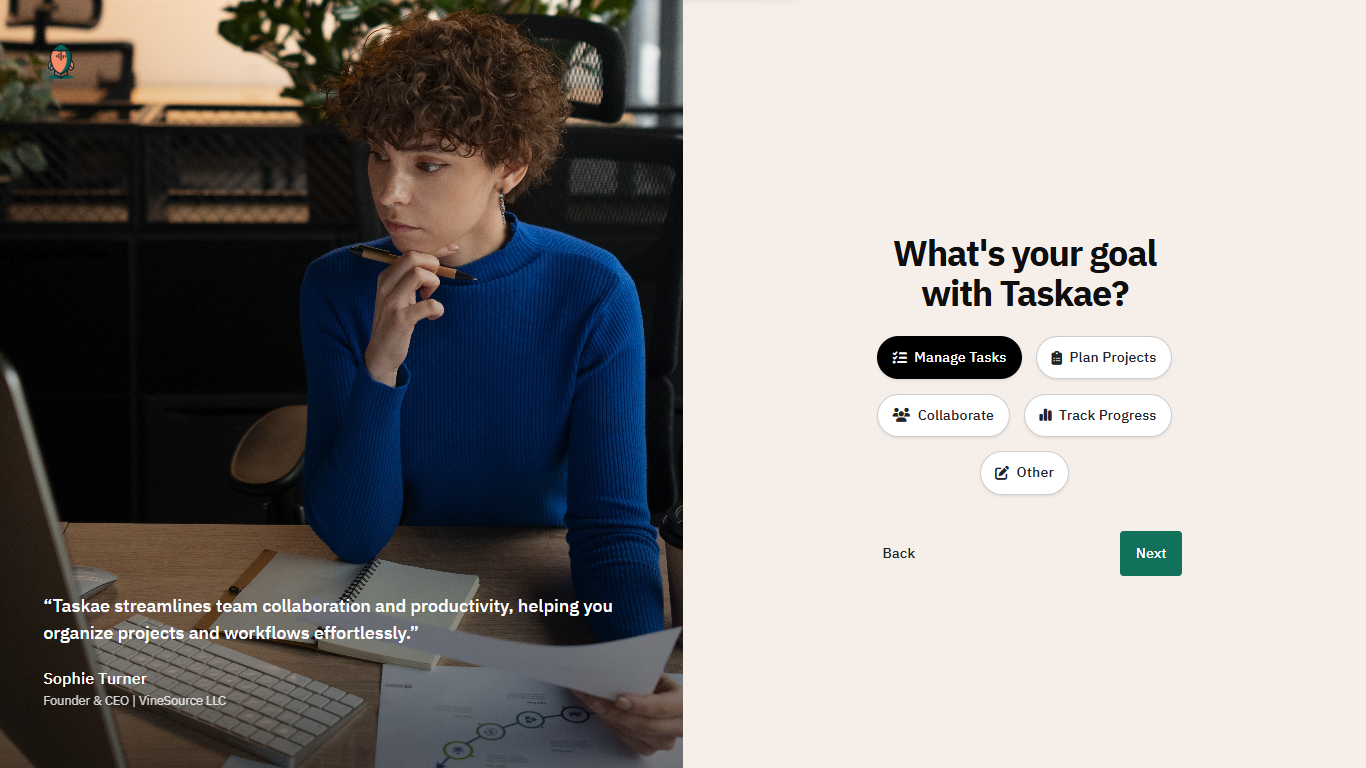Click the clipboard icon on Plan Projects
The width and height of the screenshot is (1366, 768).
(x=1056, y=358)
